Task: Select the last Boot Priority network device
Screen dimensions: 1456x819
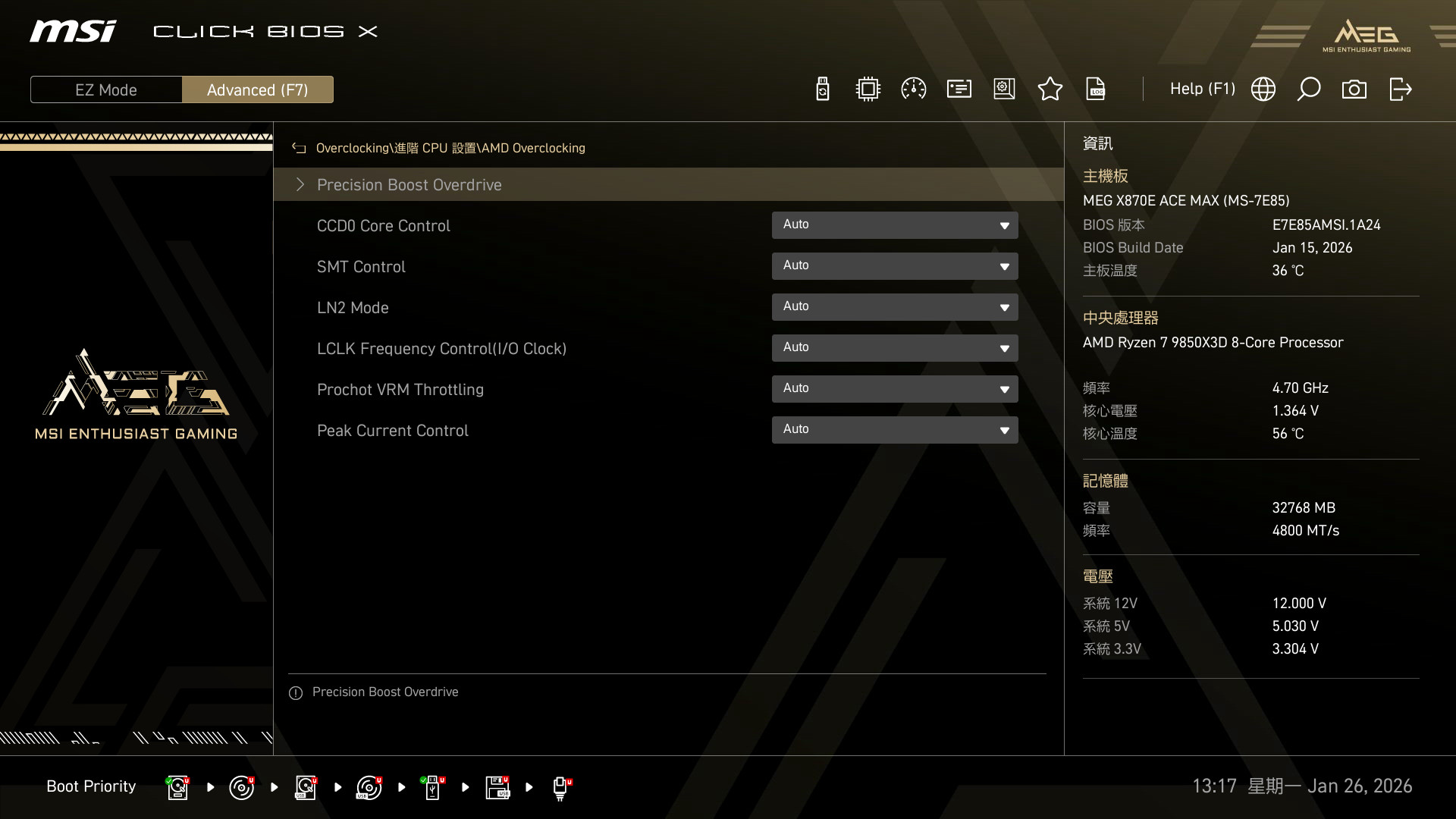Action: pos(560,787)
